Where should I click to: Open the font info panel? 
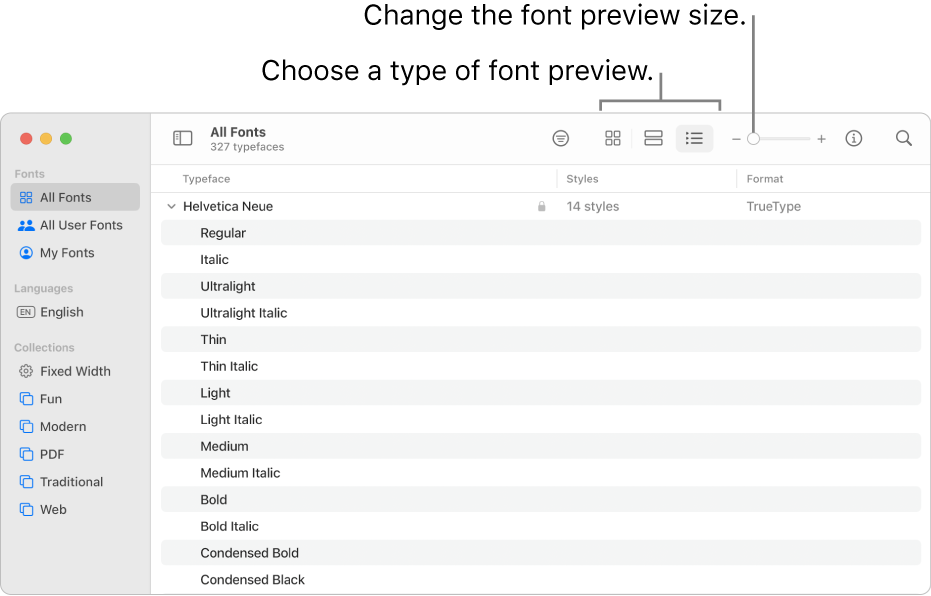click(x=853, y=138)
